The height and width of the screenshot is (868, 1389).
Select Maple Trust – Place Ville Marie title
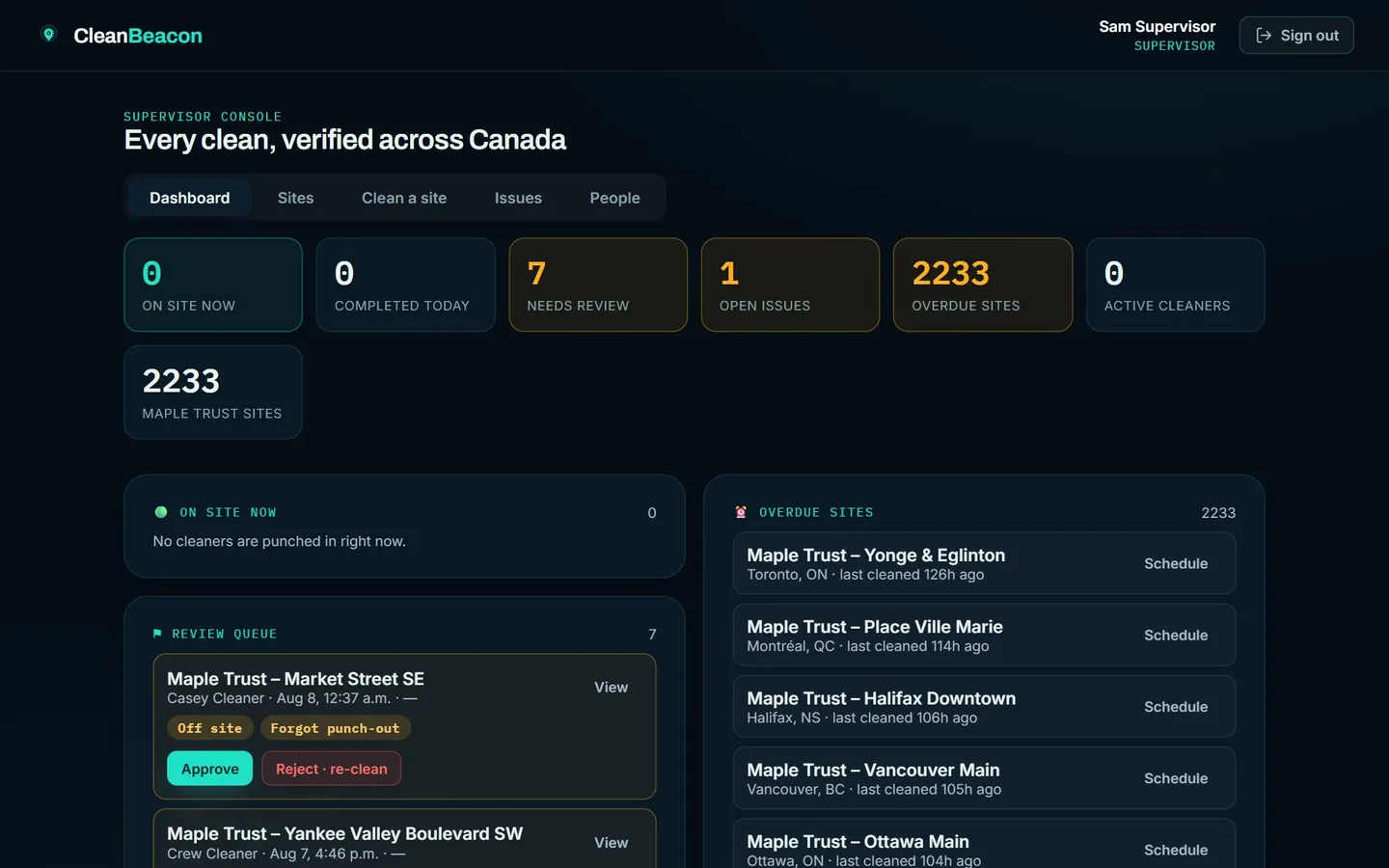[x=875, y=627]
